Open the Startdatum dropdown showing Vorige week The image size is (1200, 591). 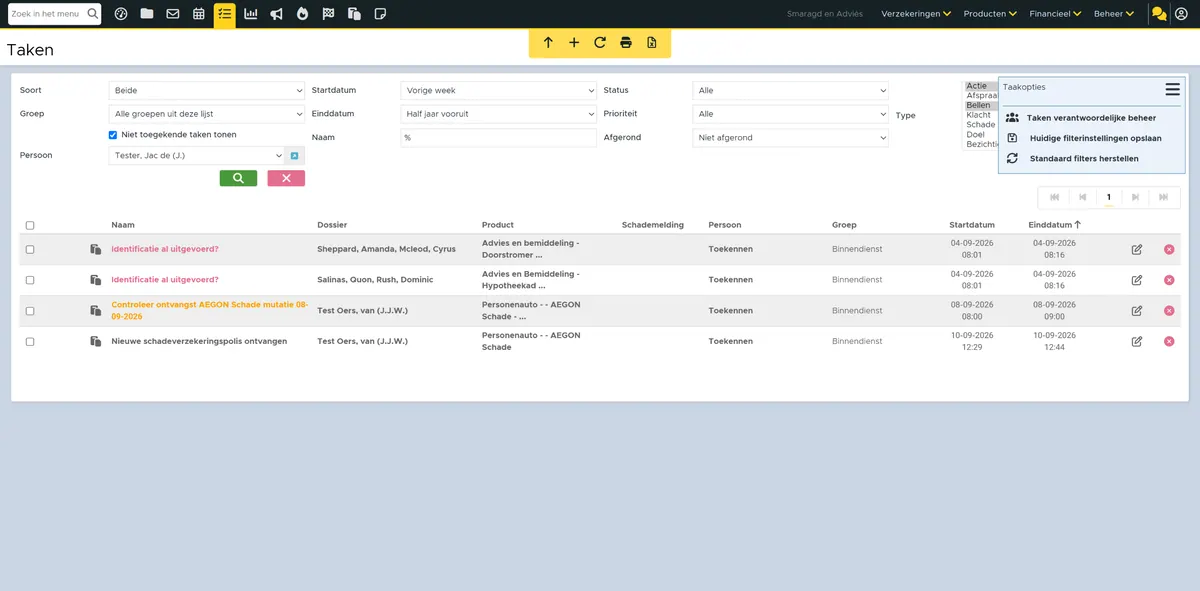tap(498, 91)
